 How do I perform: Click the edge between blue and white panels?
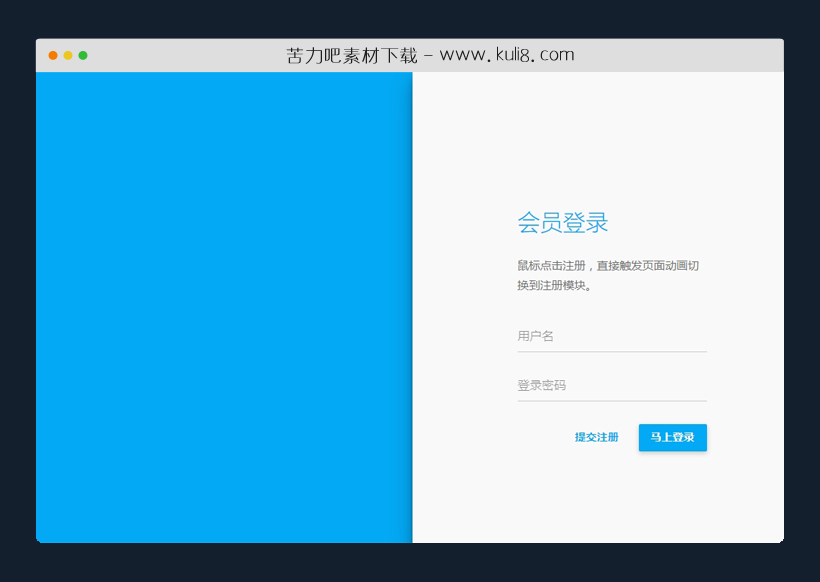412,300
